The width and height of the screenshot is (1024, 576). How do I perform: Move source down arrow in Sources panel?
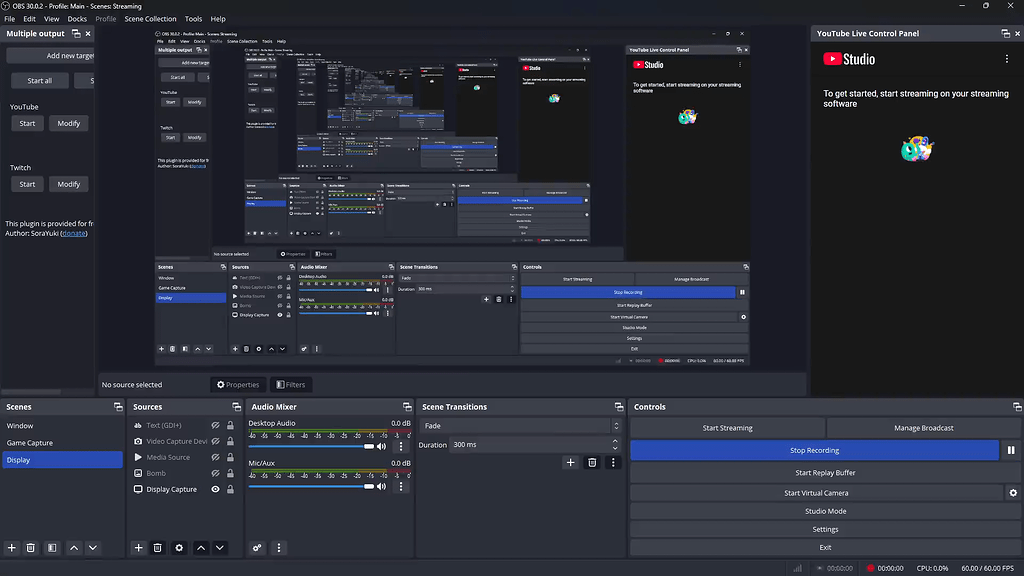coord(220,548)
